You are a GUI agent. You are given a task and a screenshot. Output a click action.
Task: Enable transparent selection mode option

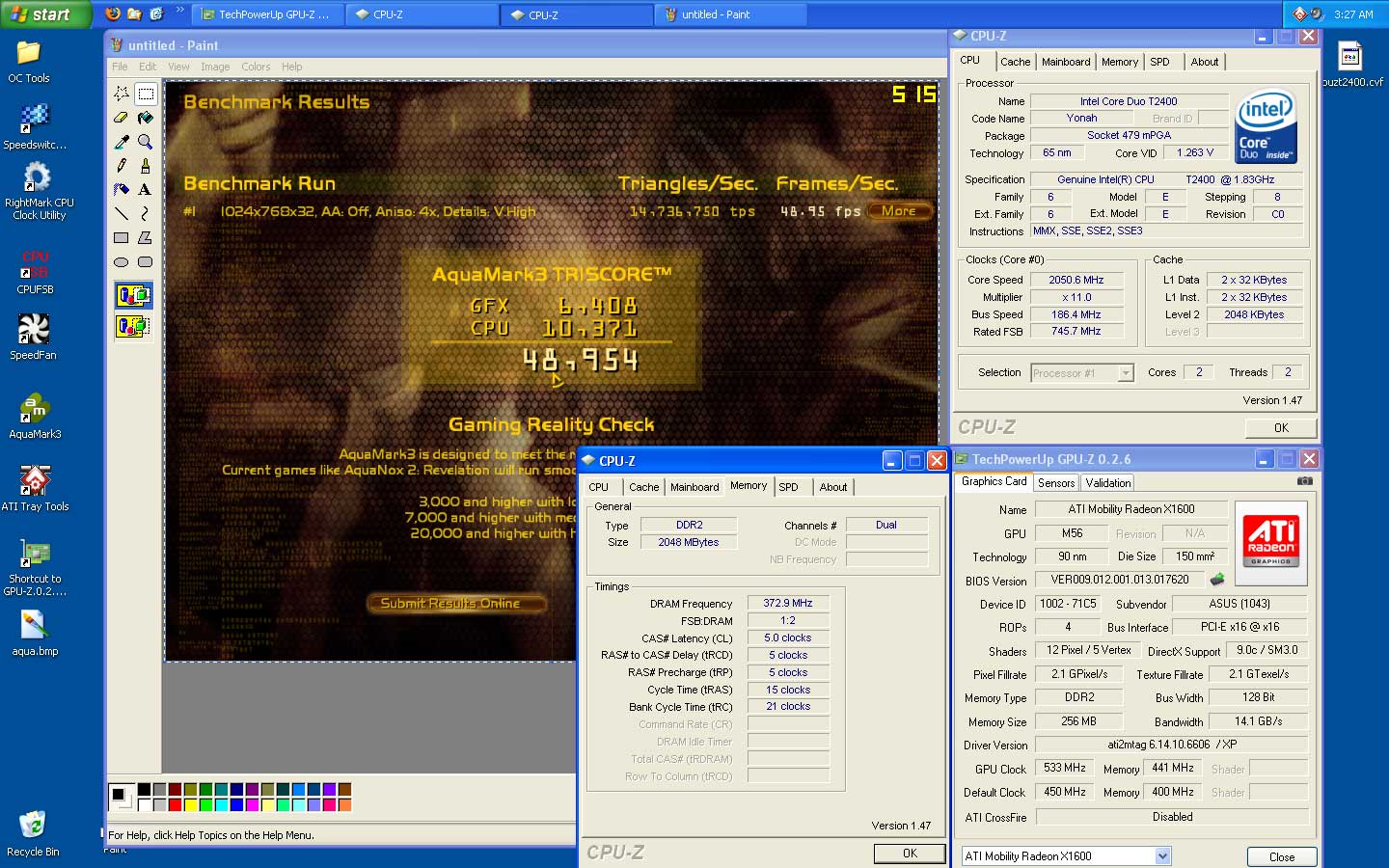click(x=133, y=327)
